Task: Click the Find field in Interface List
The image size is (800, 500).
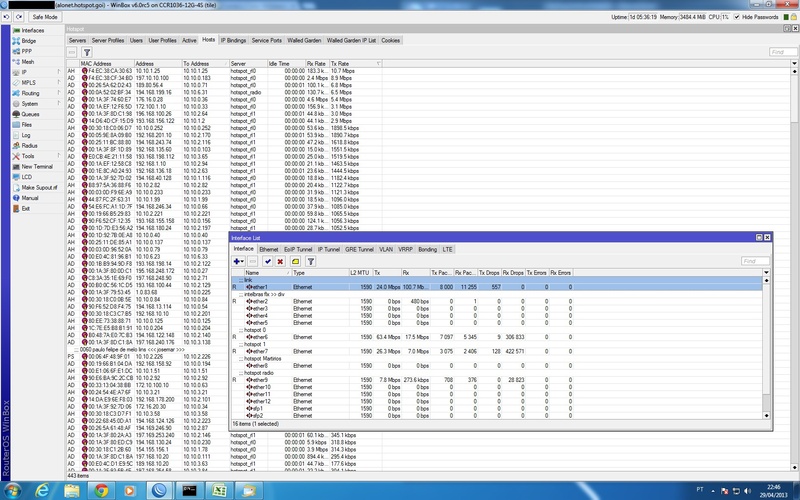Action: (755, 261)
